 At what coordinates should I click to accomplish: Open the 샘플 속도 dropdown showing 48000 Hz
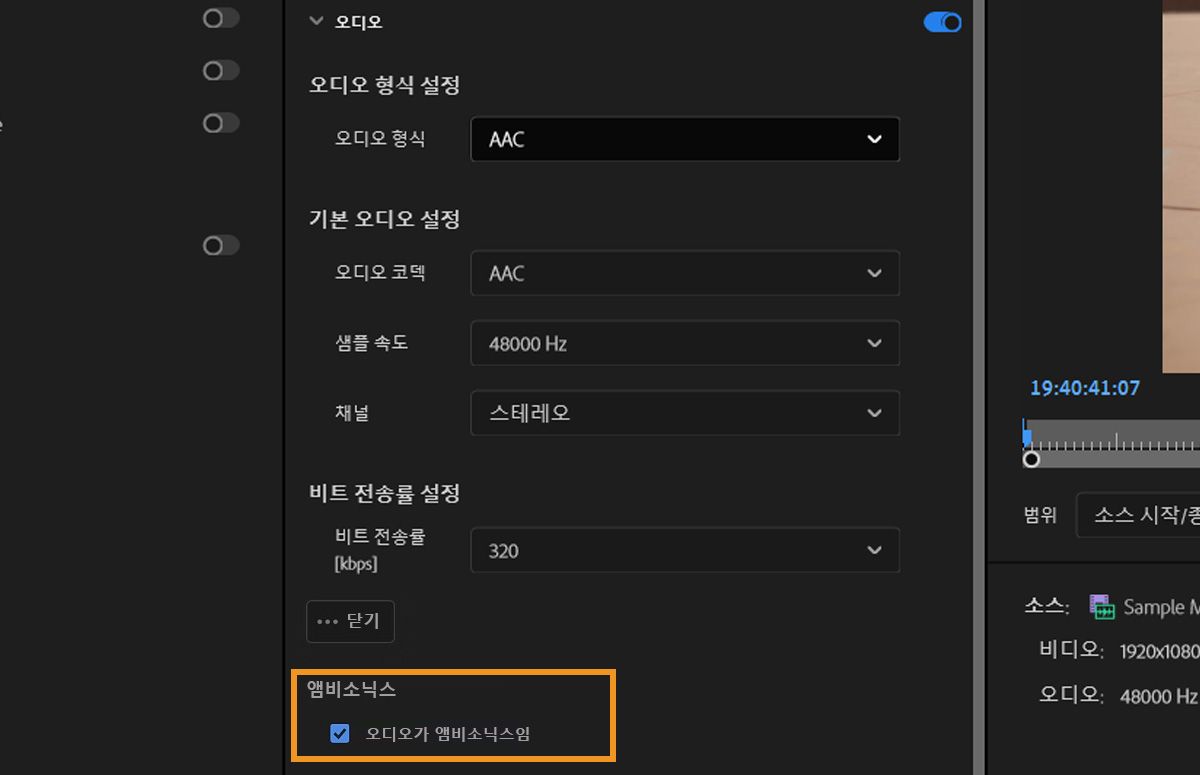click(x=685, y=343)
